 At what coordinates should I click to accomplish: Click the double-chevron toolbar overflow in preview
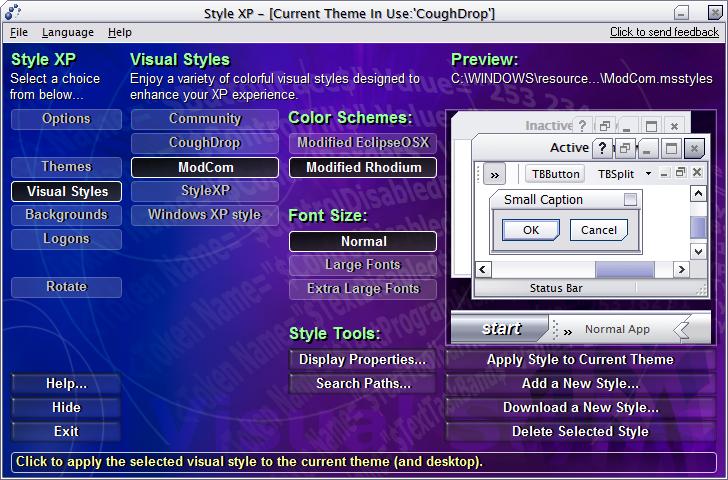494,175
